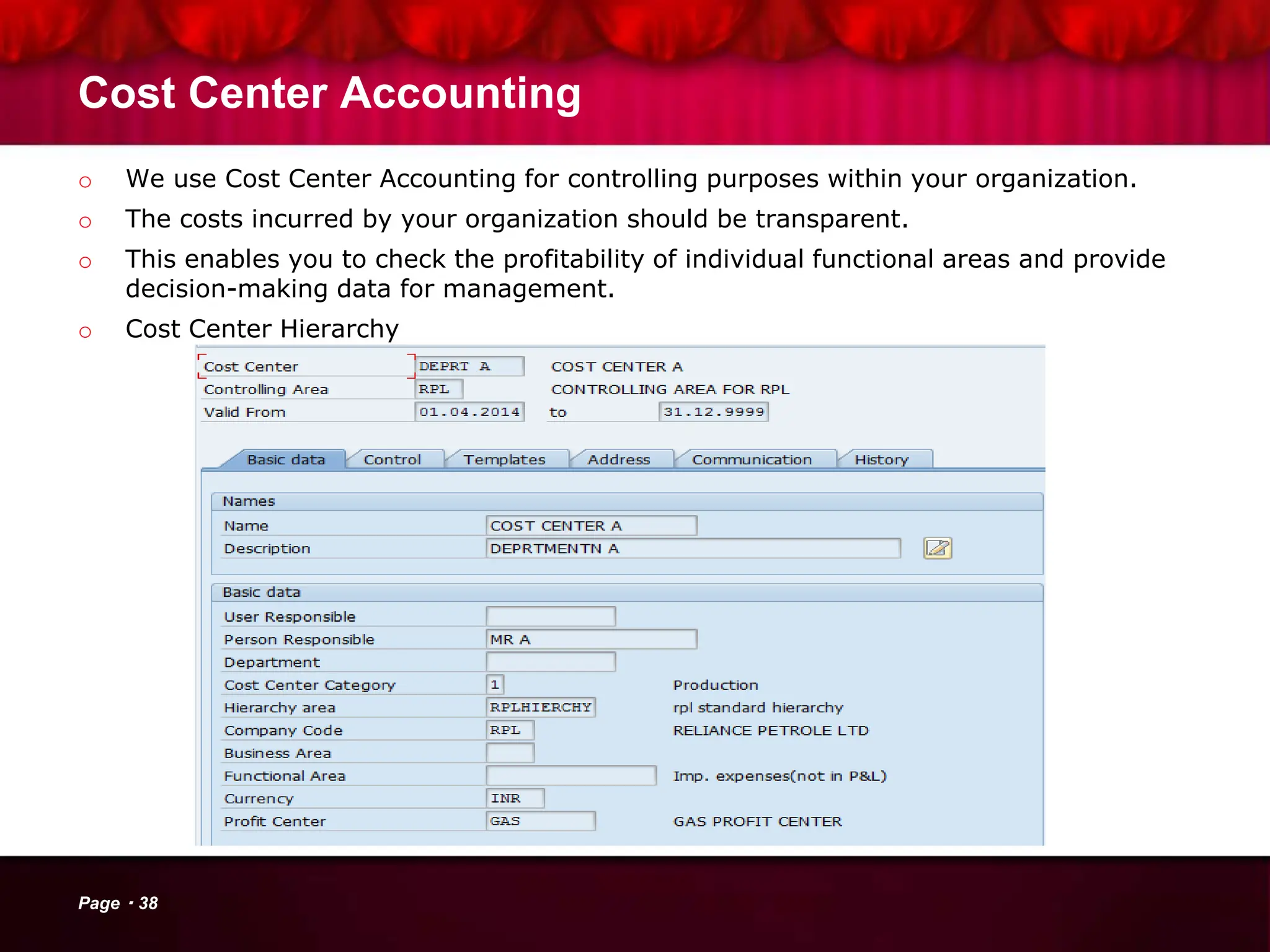The image size is (1270, 952).
Task: Click the text CONTROLLING AREA FOR RPL
Action: pyautogui.click(x=670, y=389)
